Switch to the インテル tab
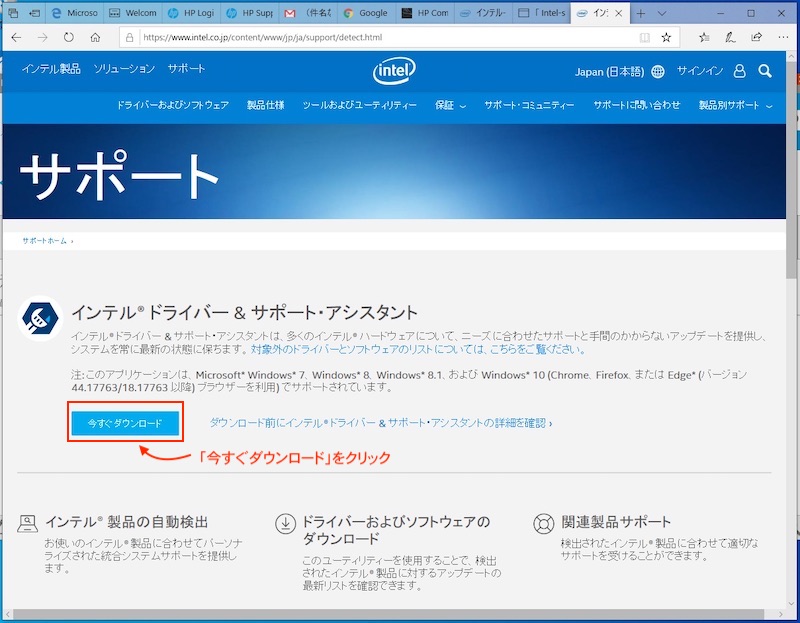 [483, 13]
